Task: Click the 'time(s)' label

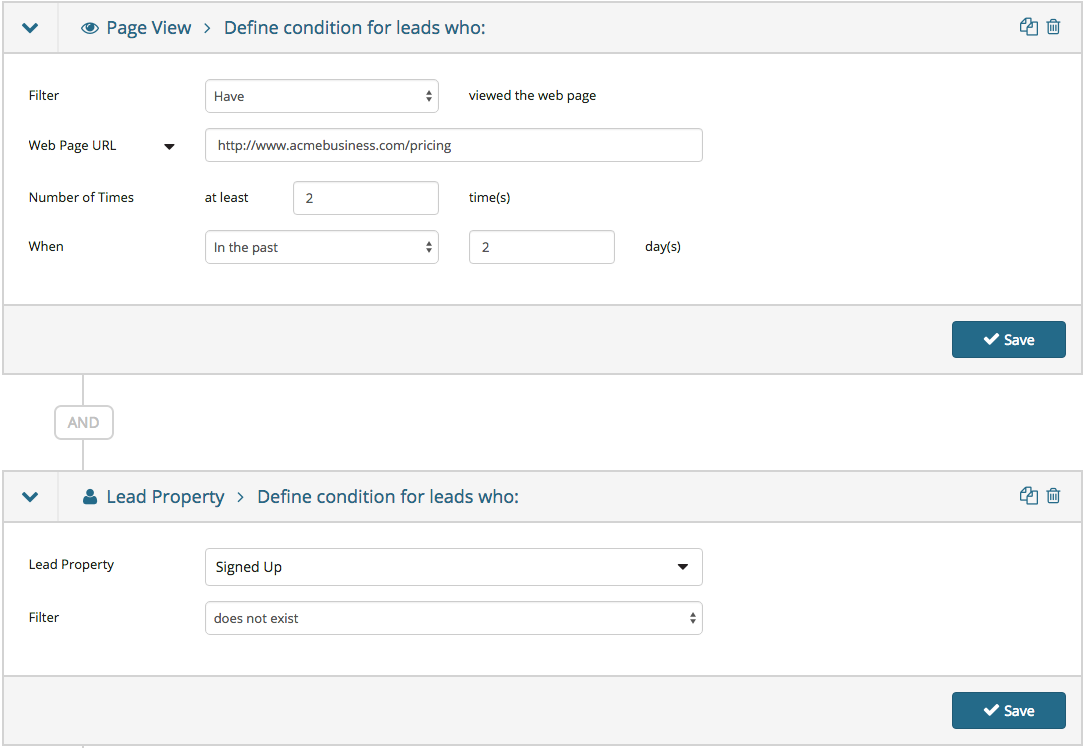Action: coord(490,198)
